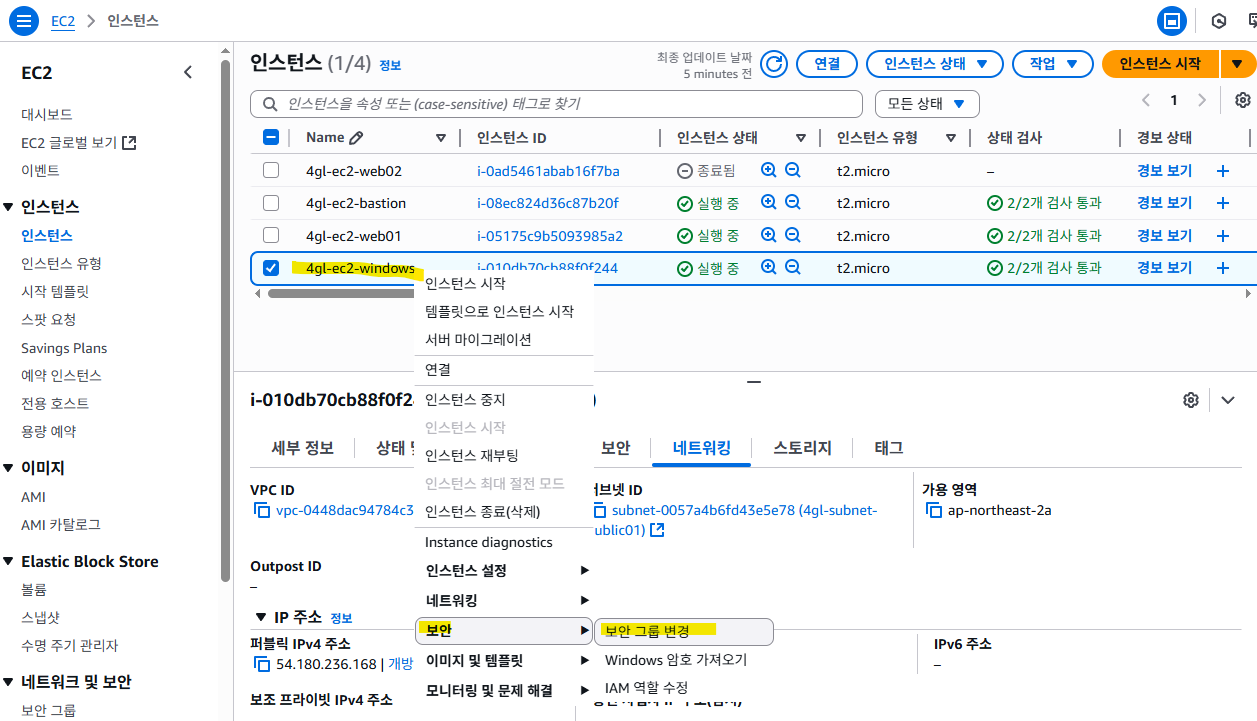The height and width of the screenshot is (721, 1257).
Task: Switch to the 스토리지 tab
Action: point(802,448)
